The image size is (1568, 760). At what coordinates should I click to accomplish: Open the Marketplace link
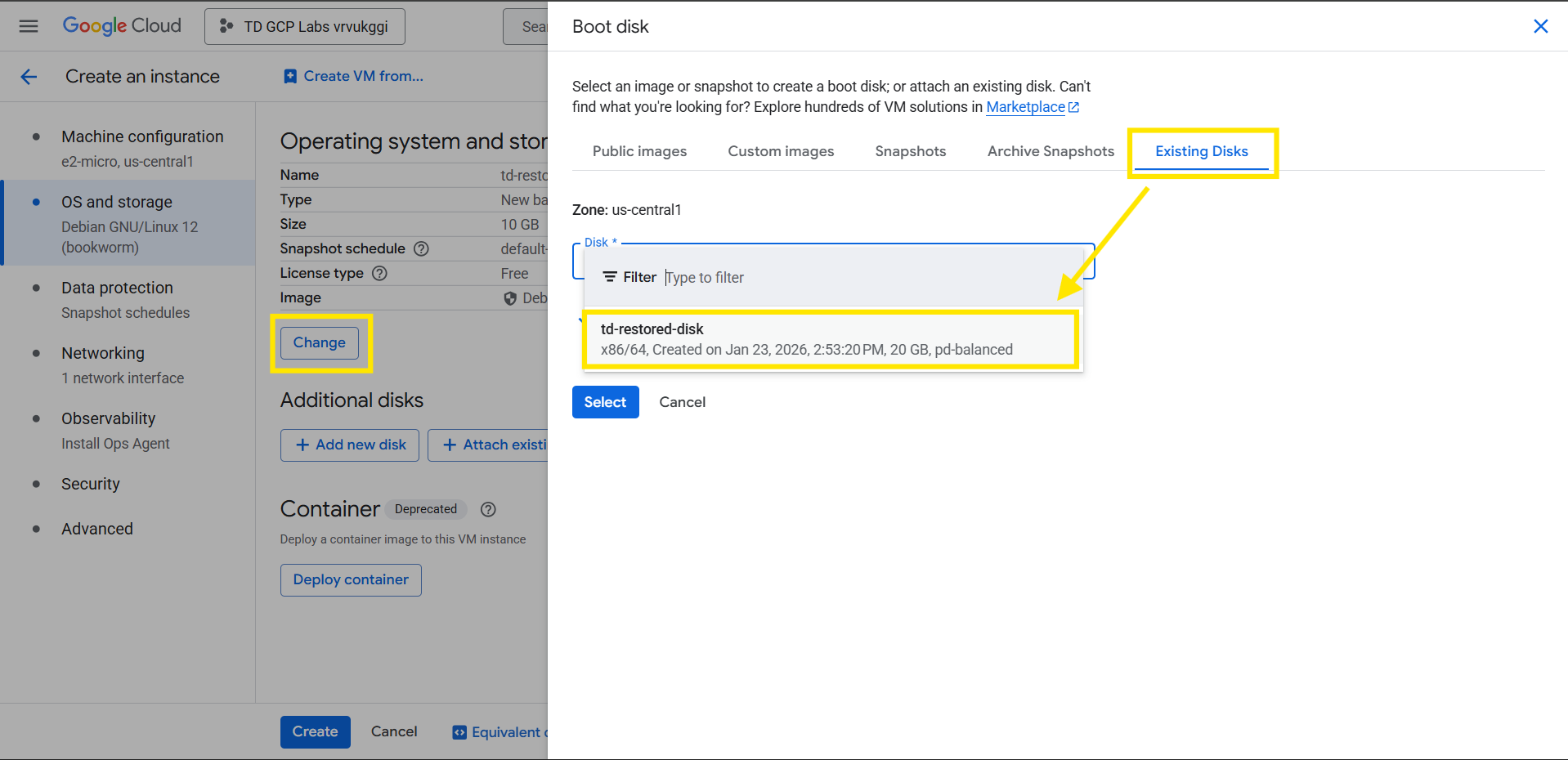pyautogui.click(x=1025, y=107)
